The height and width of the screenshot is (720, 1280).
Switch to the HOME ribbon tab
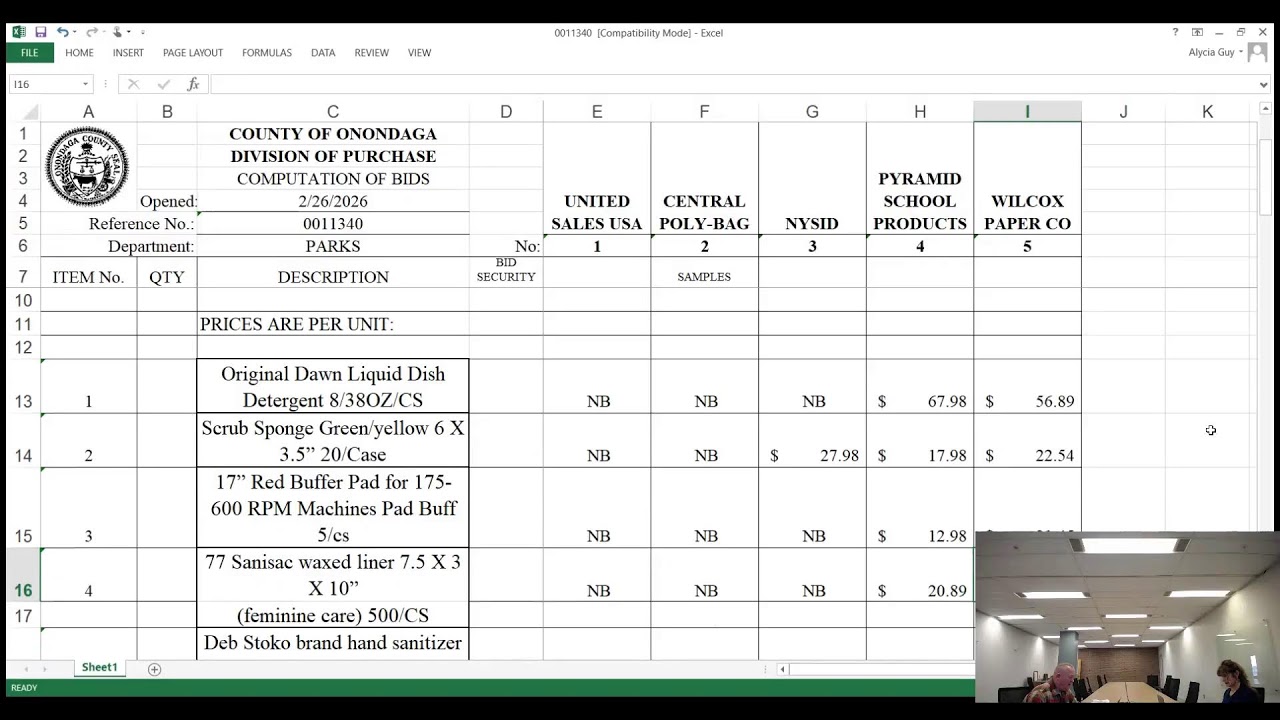79,53
